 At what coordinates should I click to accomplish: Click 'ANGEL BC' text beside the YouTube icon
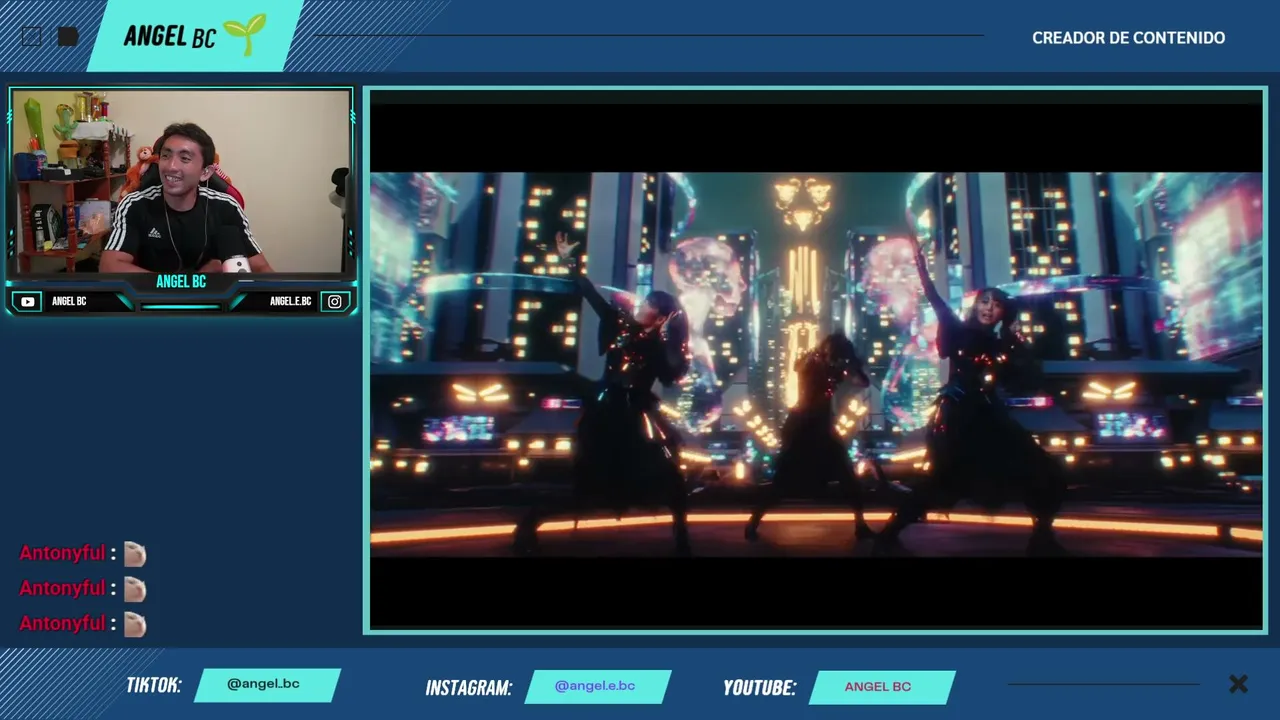click(69, 301)
